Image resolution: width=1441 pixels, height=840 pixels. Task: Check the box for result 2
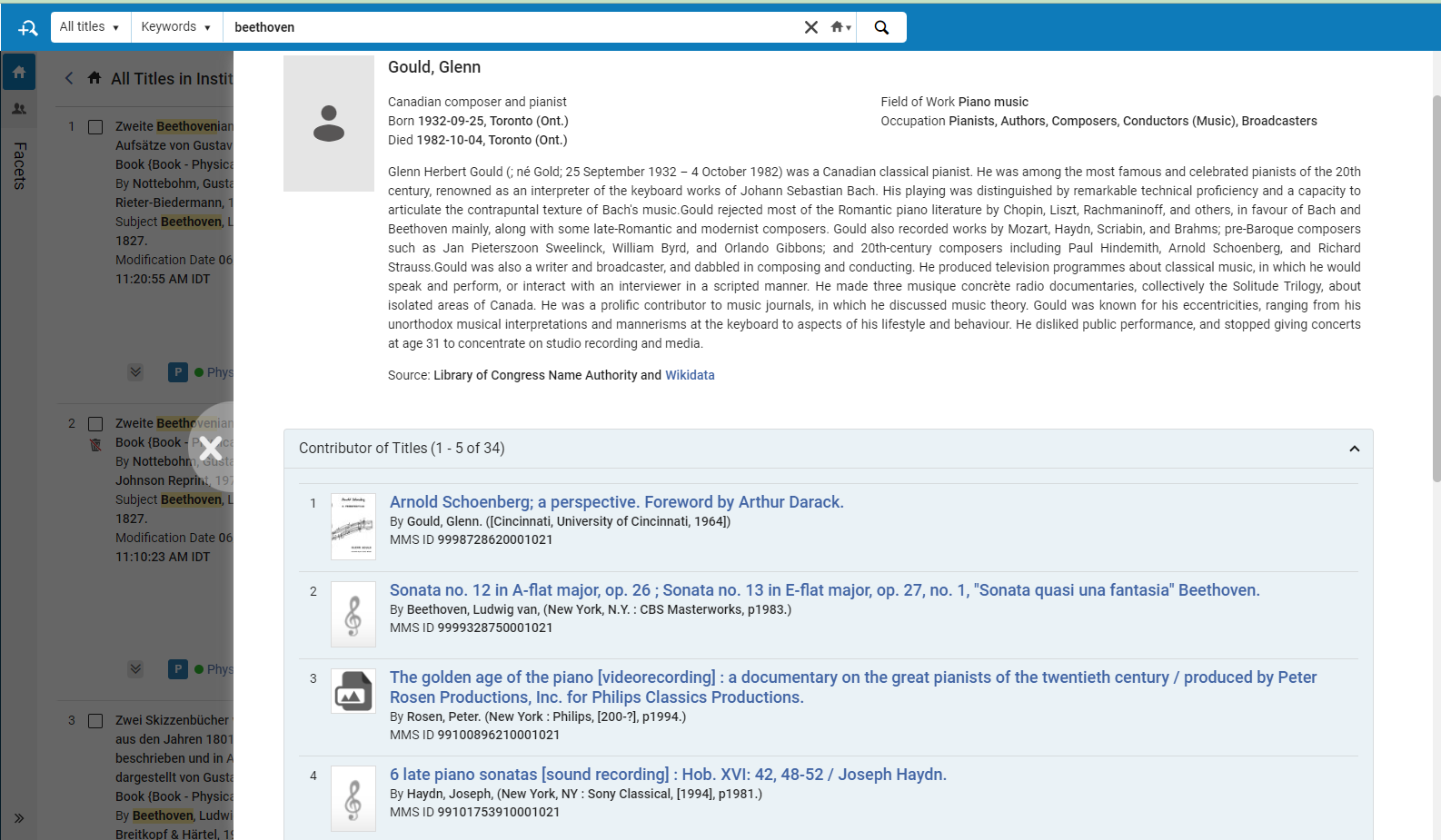[95, 424]
